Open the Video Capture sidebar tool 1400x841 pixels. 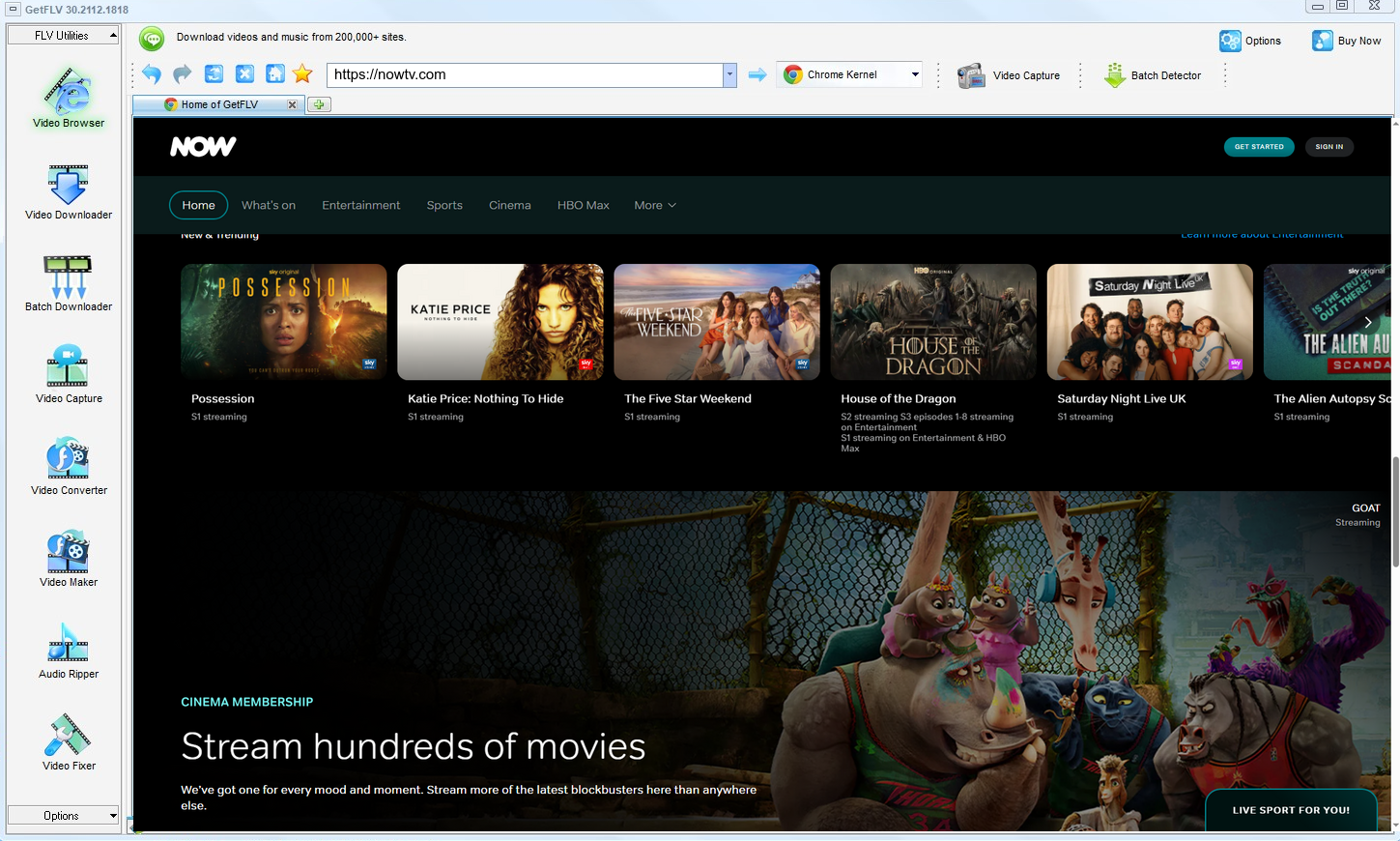click(69, 374)
